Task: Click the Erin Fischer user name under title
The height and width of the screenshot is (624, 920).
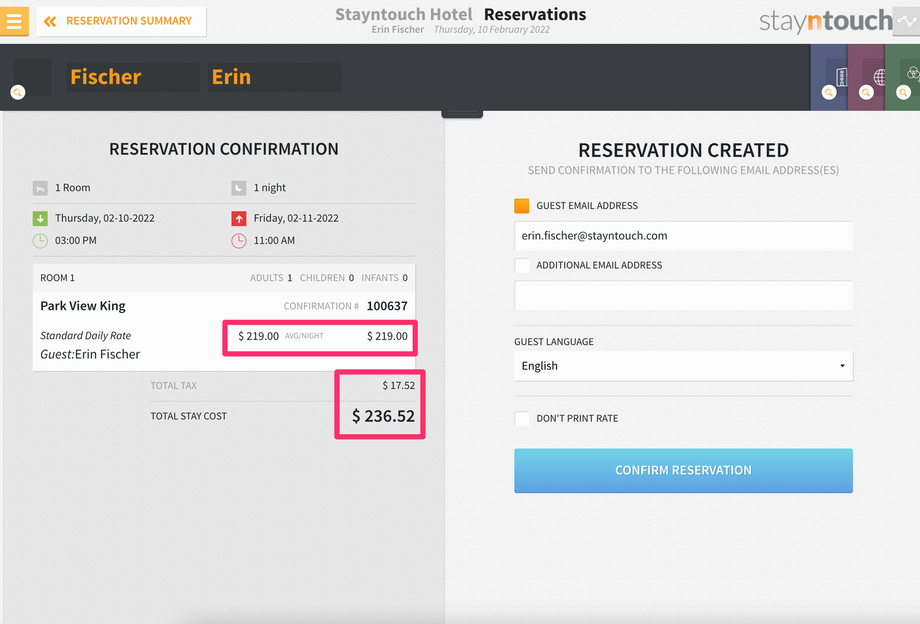Action: pyautogui.click(x=398, y=29)
